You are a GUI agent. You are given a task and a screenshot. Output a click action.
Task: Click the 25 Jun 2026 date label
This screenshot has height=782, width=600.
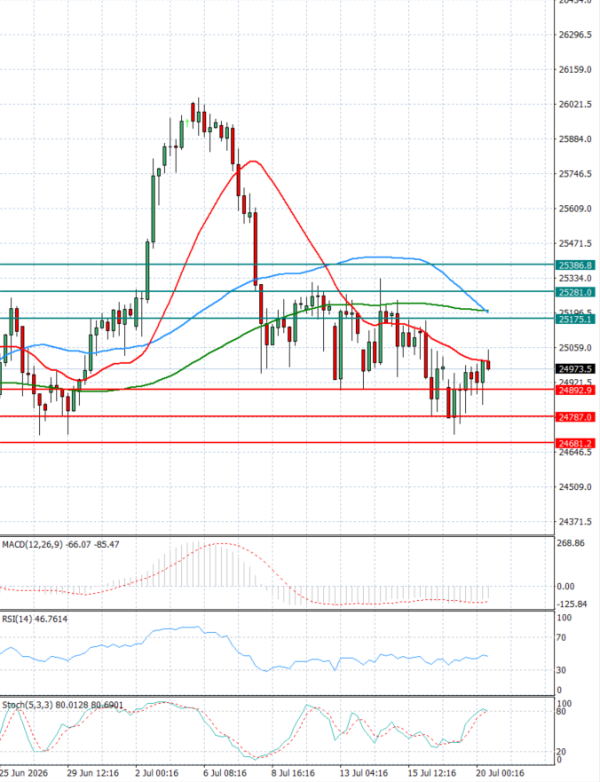click(x=24, y=773)
